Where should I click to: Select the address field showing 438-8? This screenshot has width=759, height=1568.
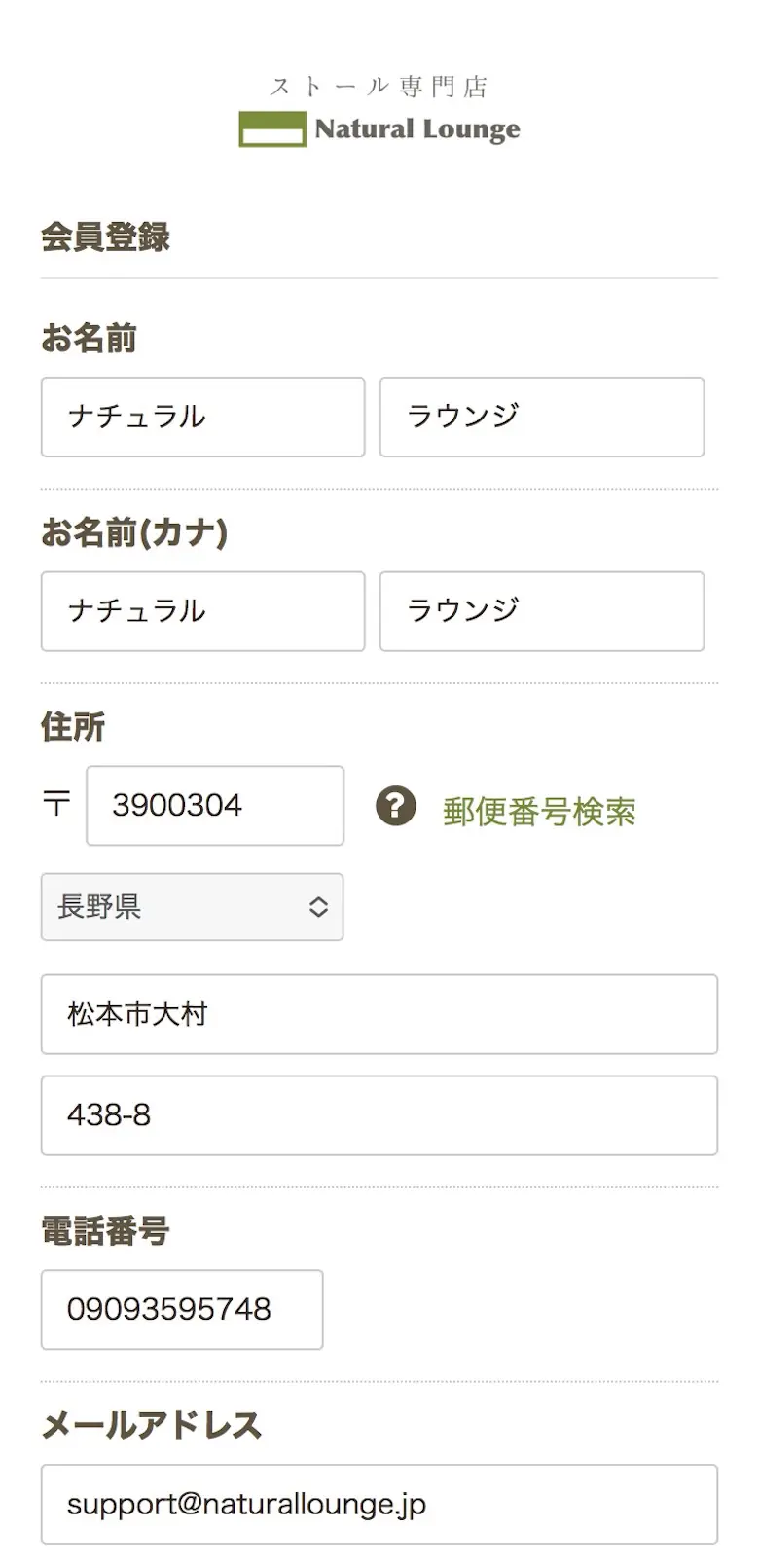click(379, 1115)
